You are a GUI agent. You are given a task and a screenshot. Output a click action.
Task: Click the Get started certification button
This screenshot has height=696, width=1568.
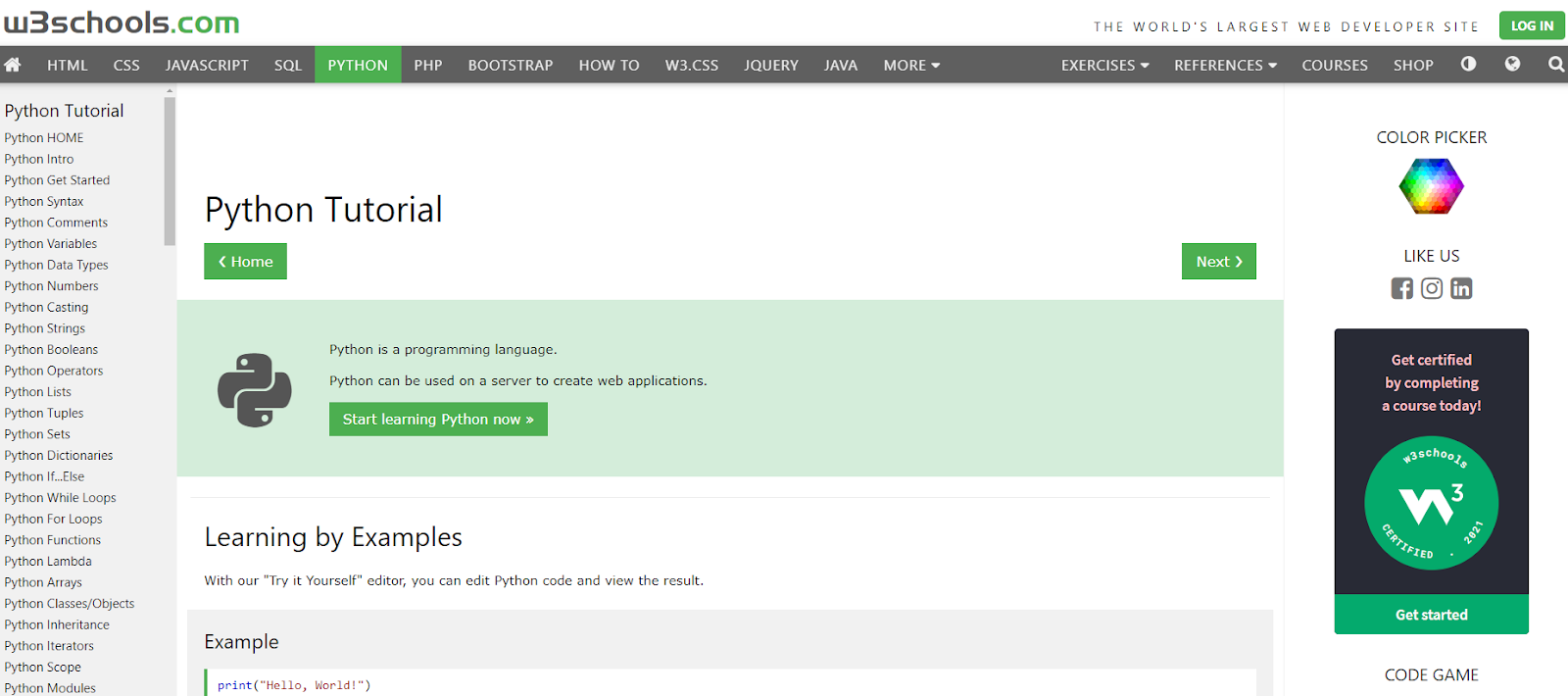click(1431, 615)
